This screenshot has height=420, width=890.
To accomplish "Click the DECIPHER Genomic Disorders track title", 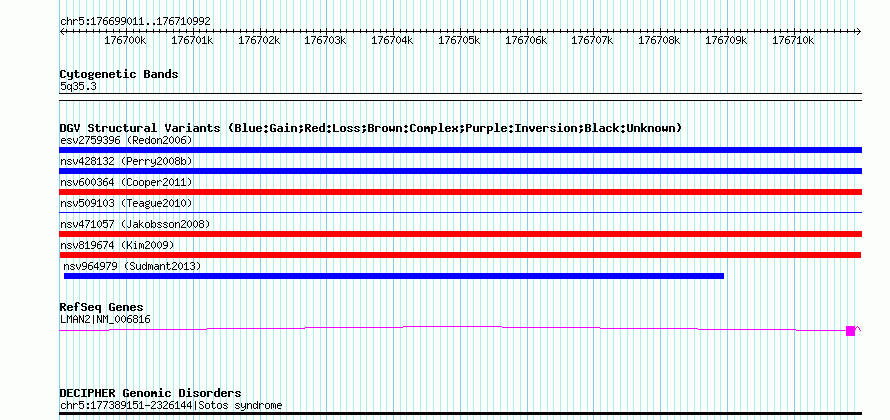I will tap(150, 393).
